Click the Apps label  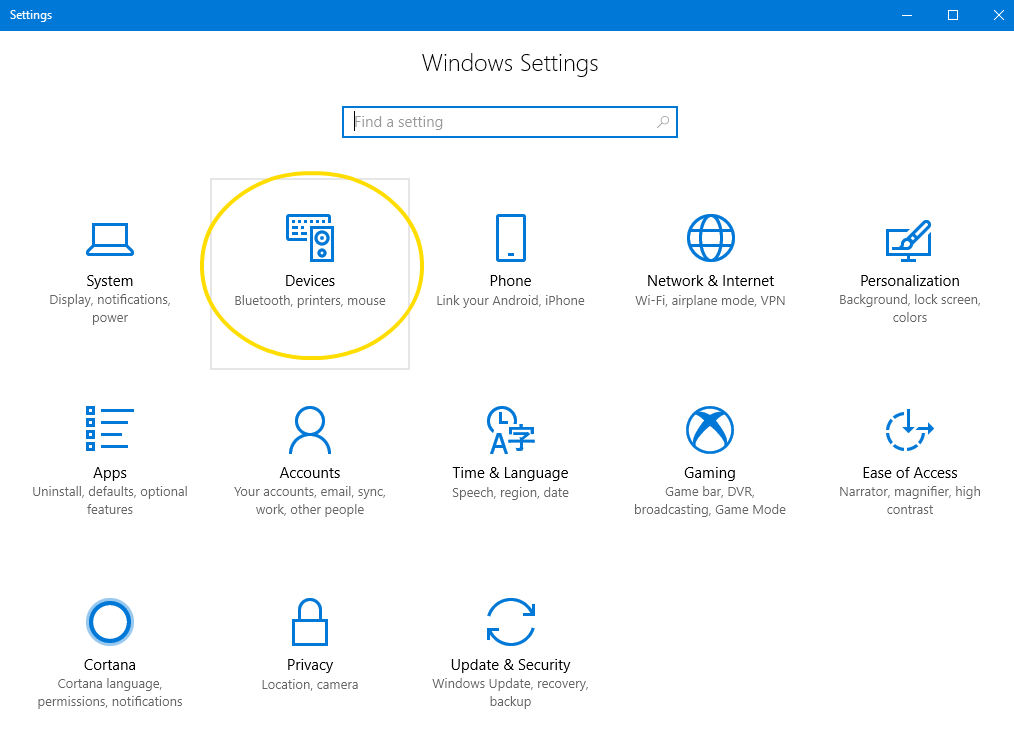[x=110, y=473]
